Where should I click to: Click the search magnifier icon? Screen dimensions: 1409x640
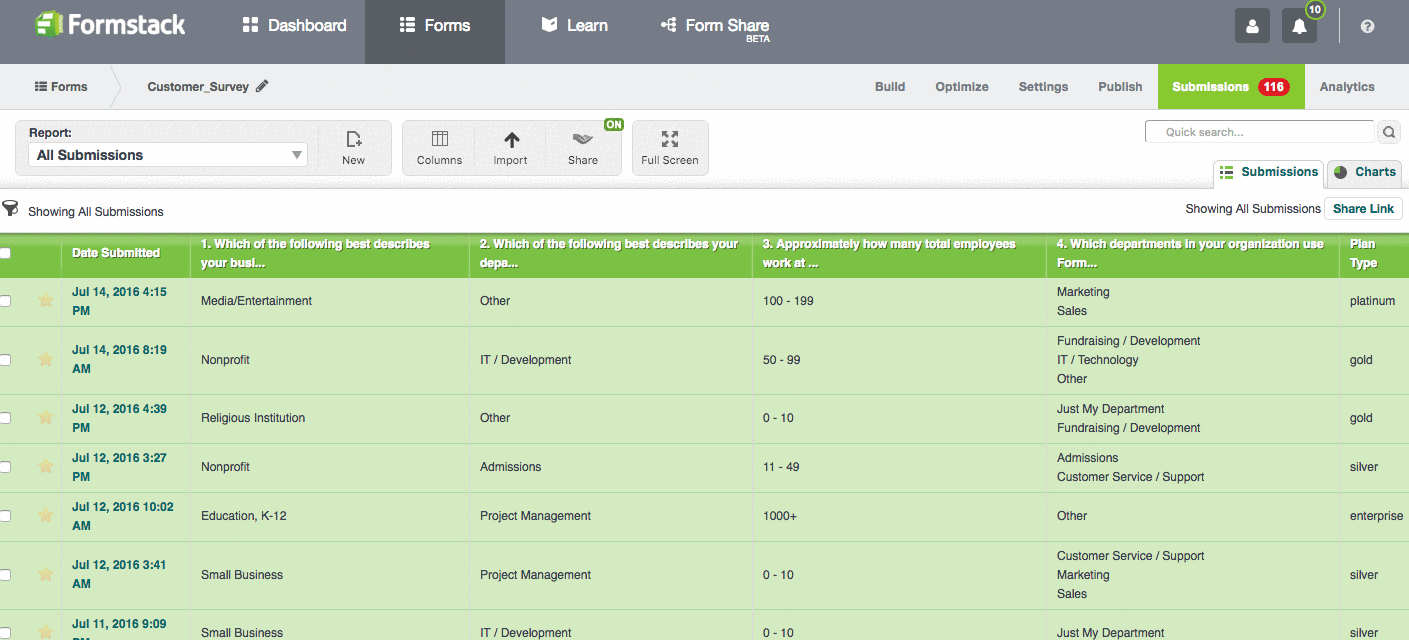click(x=1390, y=131)
